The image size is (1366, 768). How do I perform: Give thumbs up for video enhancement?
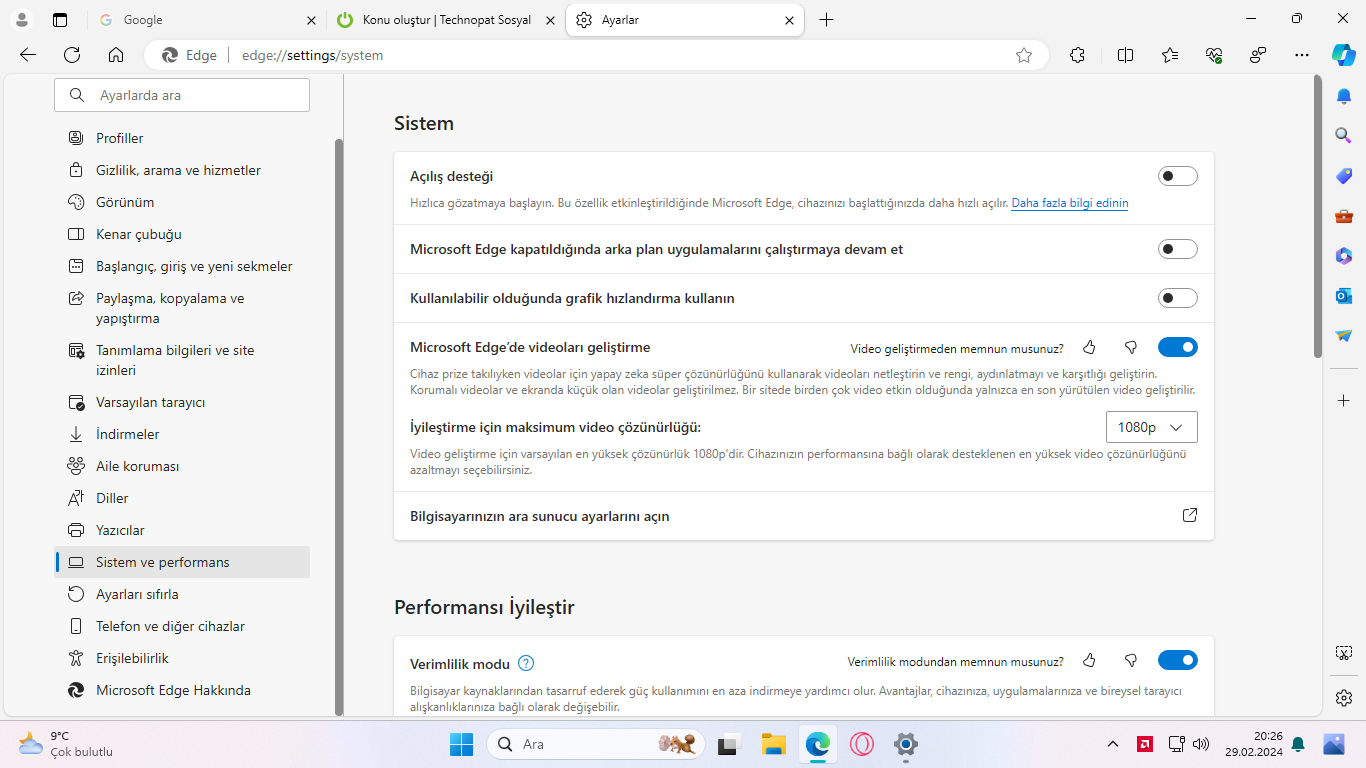[1089, 347]
